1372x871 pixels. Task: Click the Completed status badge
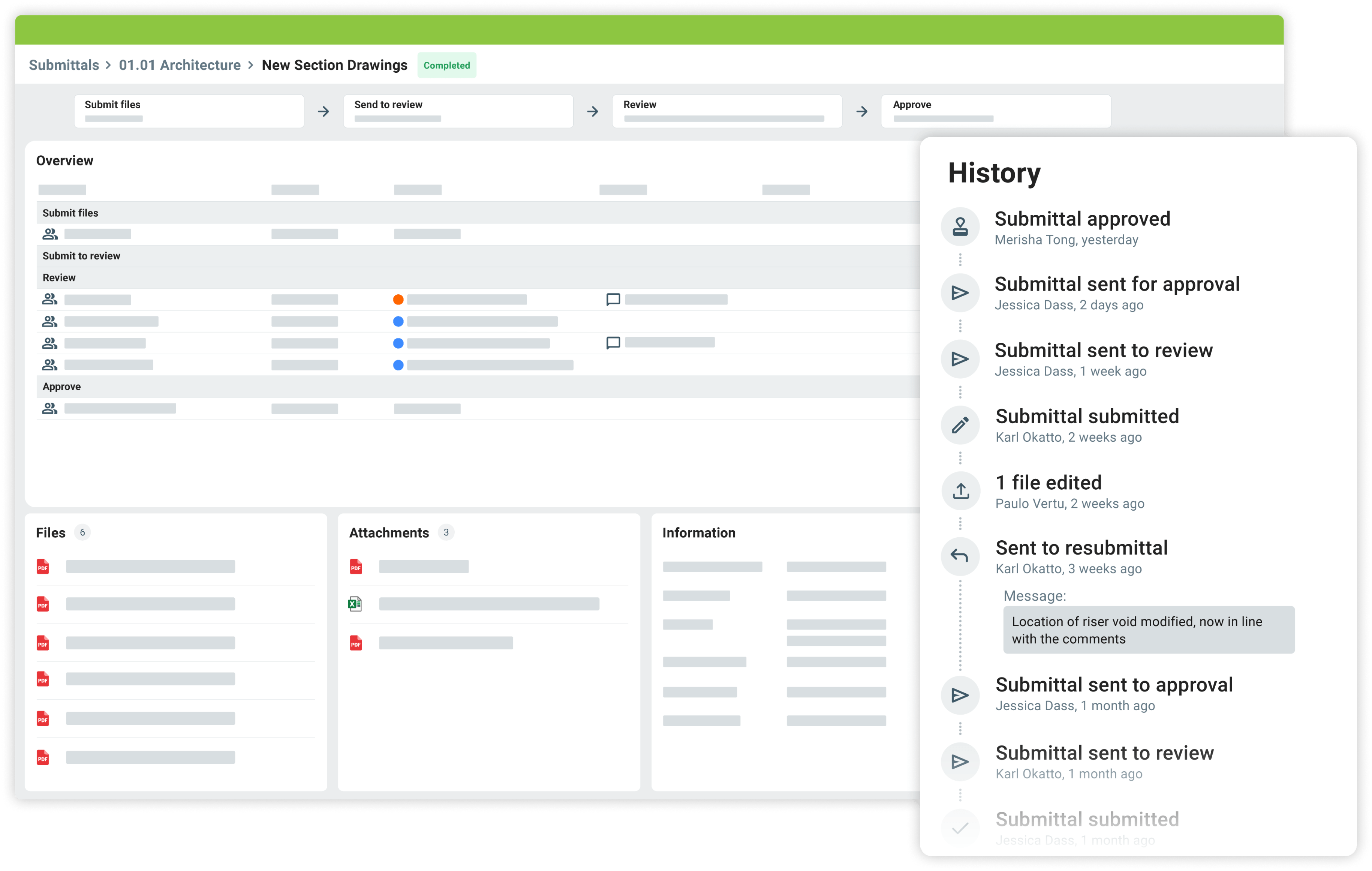point(447,66)
